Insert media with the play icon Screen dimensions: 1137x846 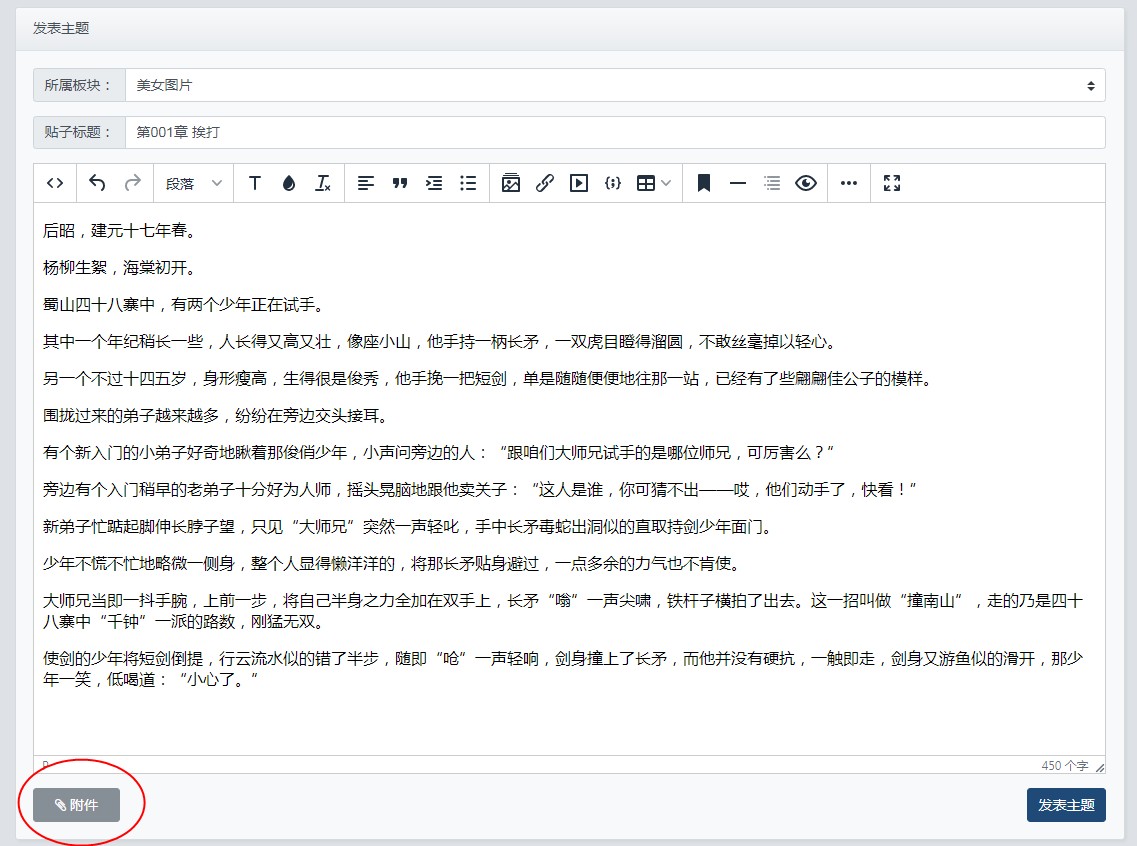[x=579, y=183]
